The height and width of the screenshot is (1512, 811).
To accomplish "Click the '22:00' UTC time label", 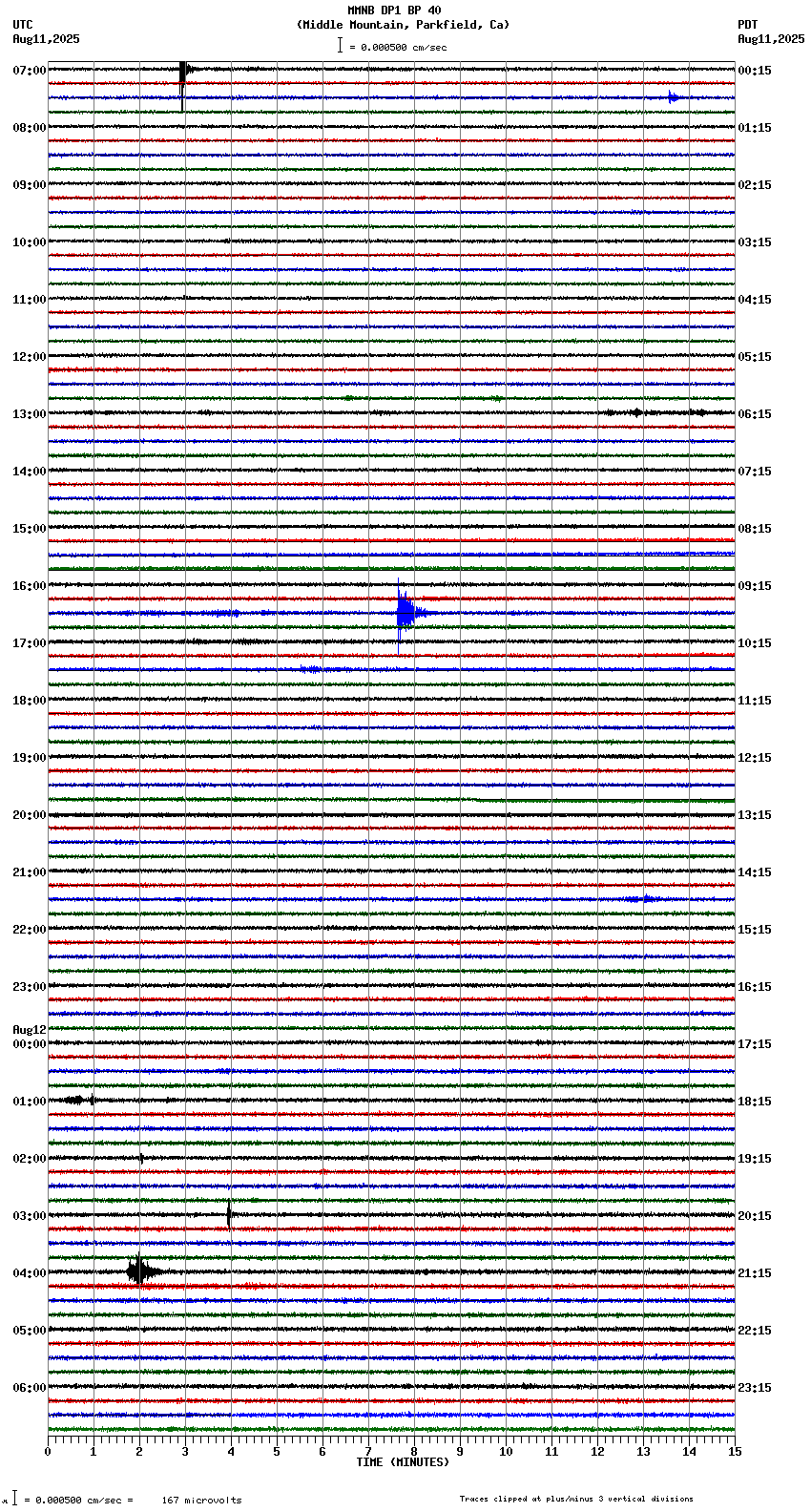I will [30, 930].
